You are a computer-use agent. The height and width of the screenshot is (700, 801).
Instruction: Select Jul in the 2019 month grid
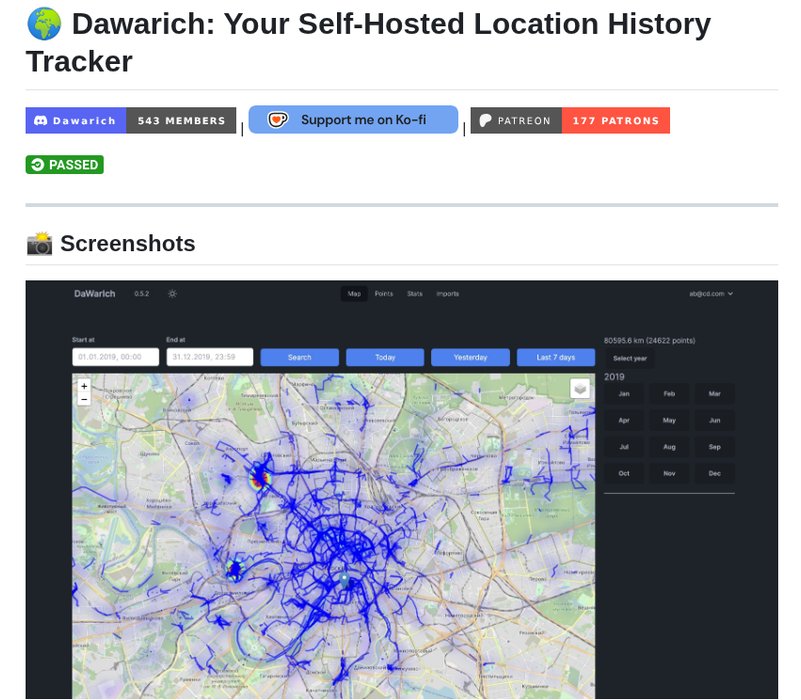tap(624, 447)
